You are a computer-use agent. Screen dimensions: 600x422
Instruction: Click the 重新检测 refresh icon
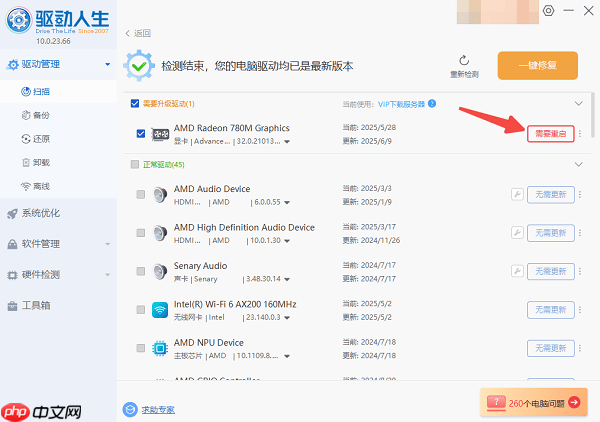pos(464,60)
